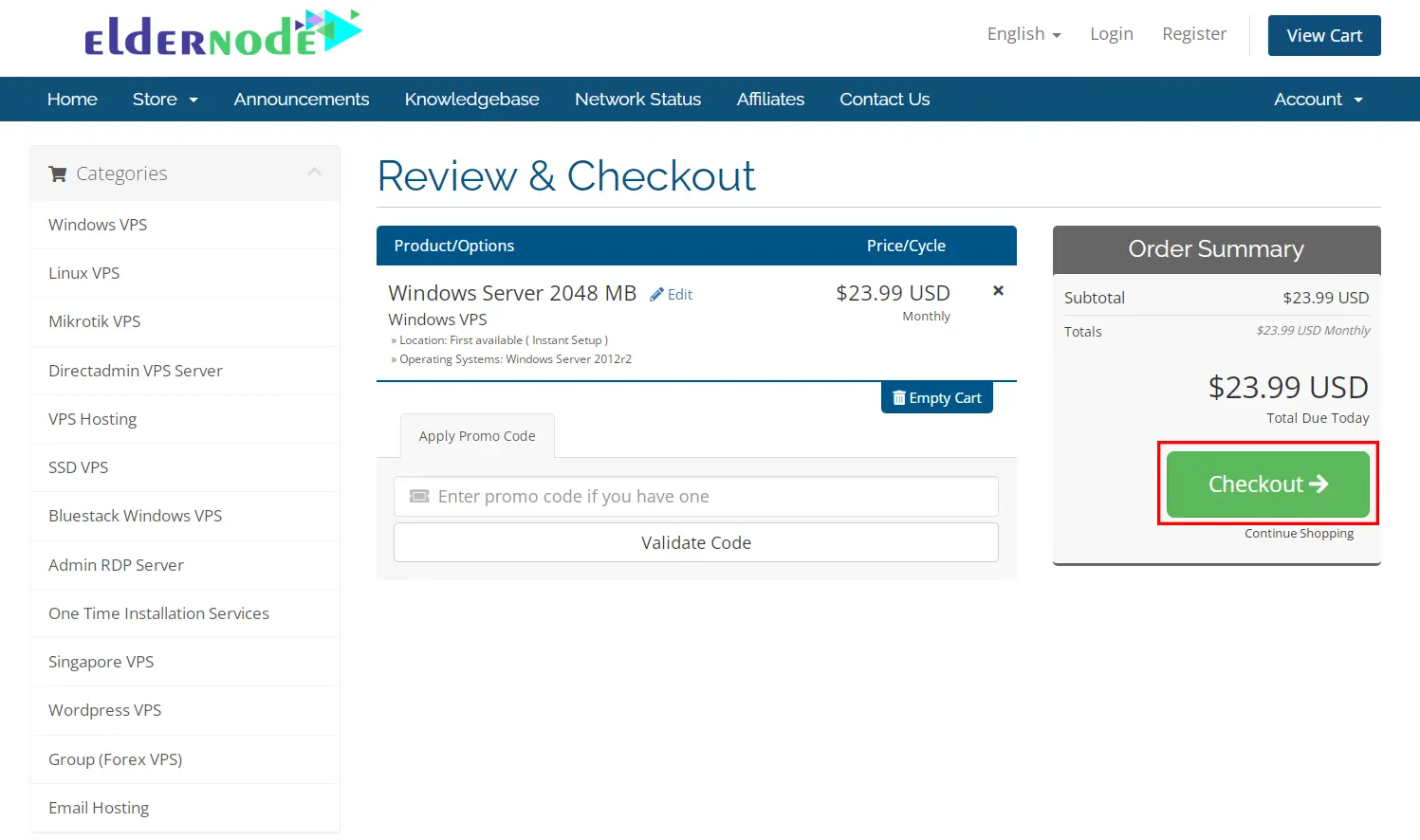Click the shopping cart Categories icon
Viewport: 1420px width, 840px height.
click(x=58, y=173)
